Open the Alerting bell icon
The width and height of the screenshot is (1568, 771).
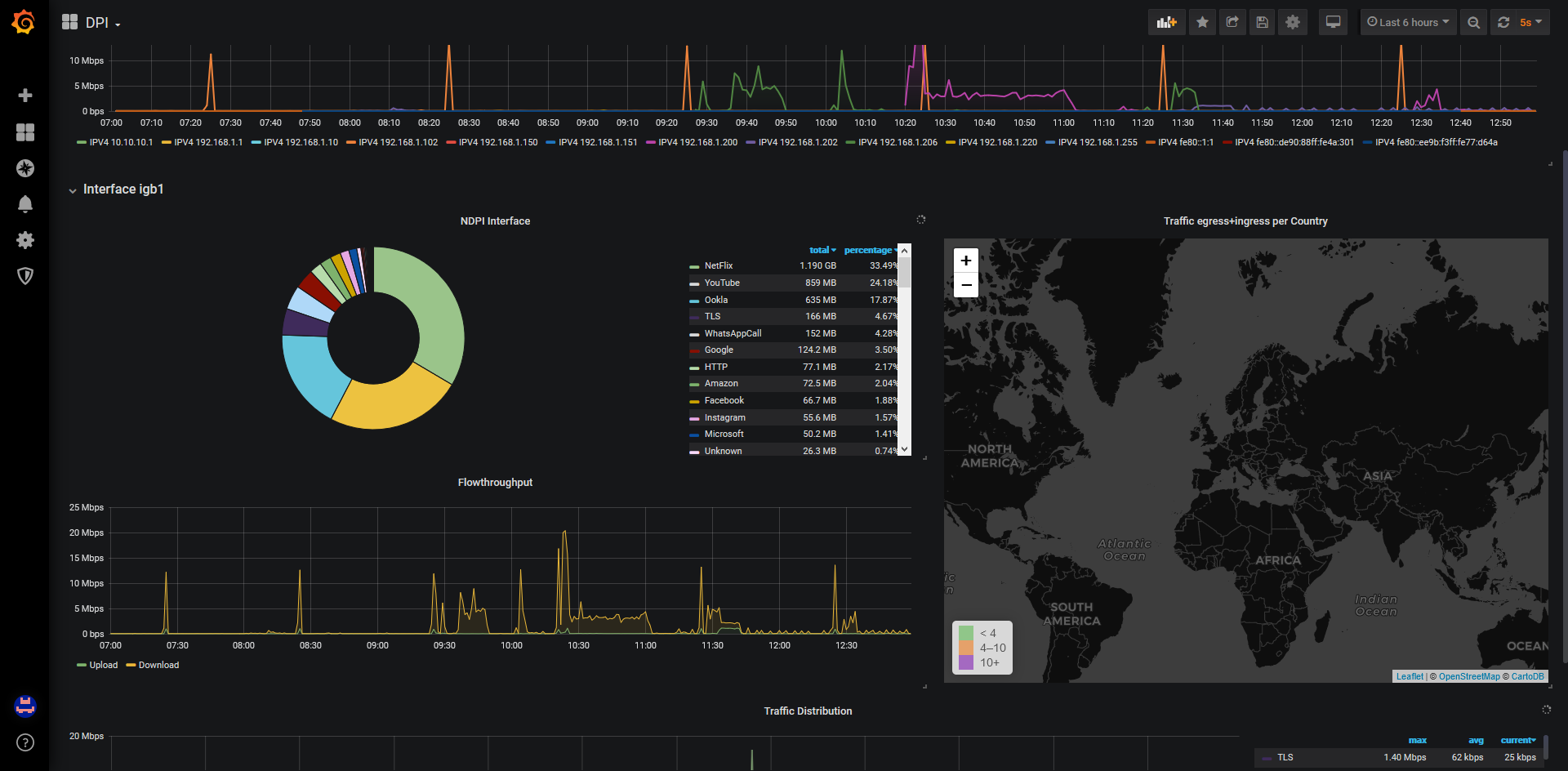coord(25,204)
